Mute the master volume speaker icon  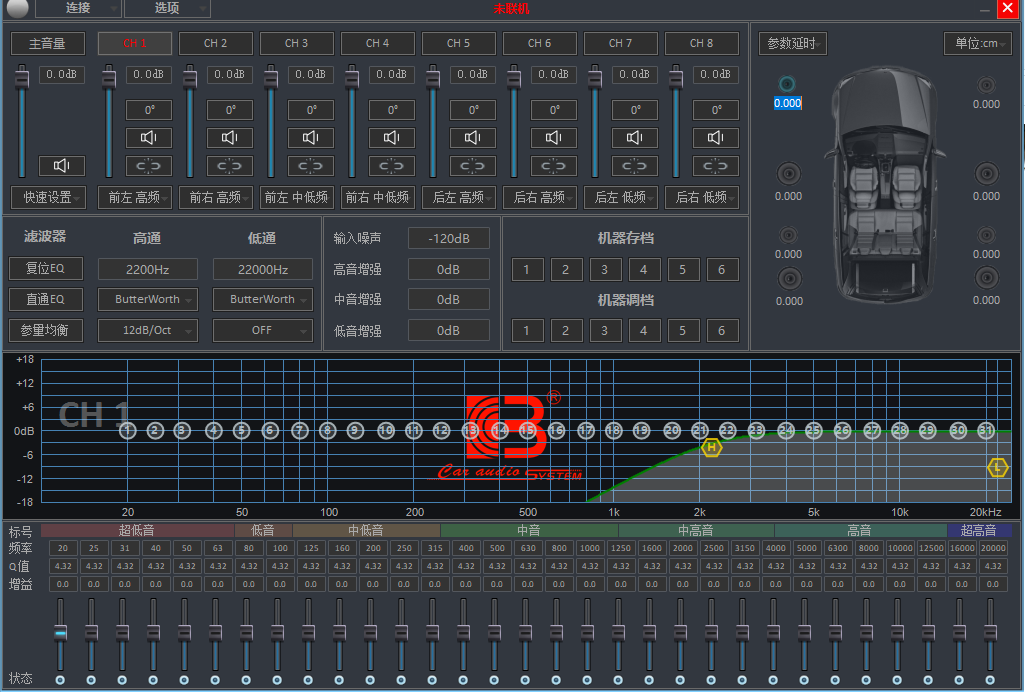(x=61, y=165)
